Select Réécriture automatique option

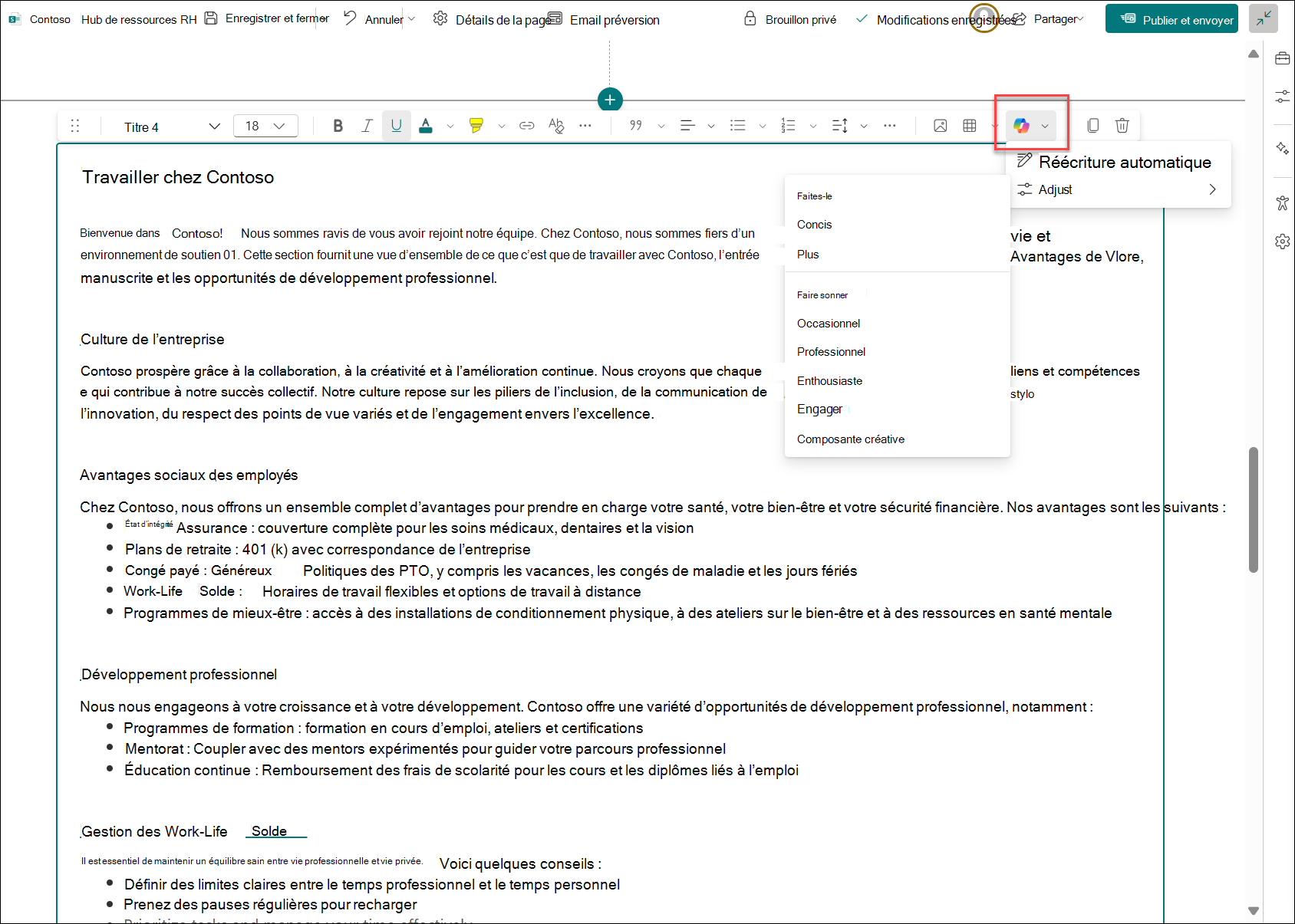[1119, 162]
